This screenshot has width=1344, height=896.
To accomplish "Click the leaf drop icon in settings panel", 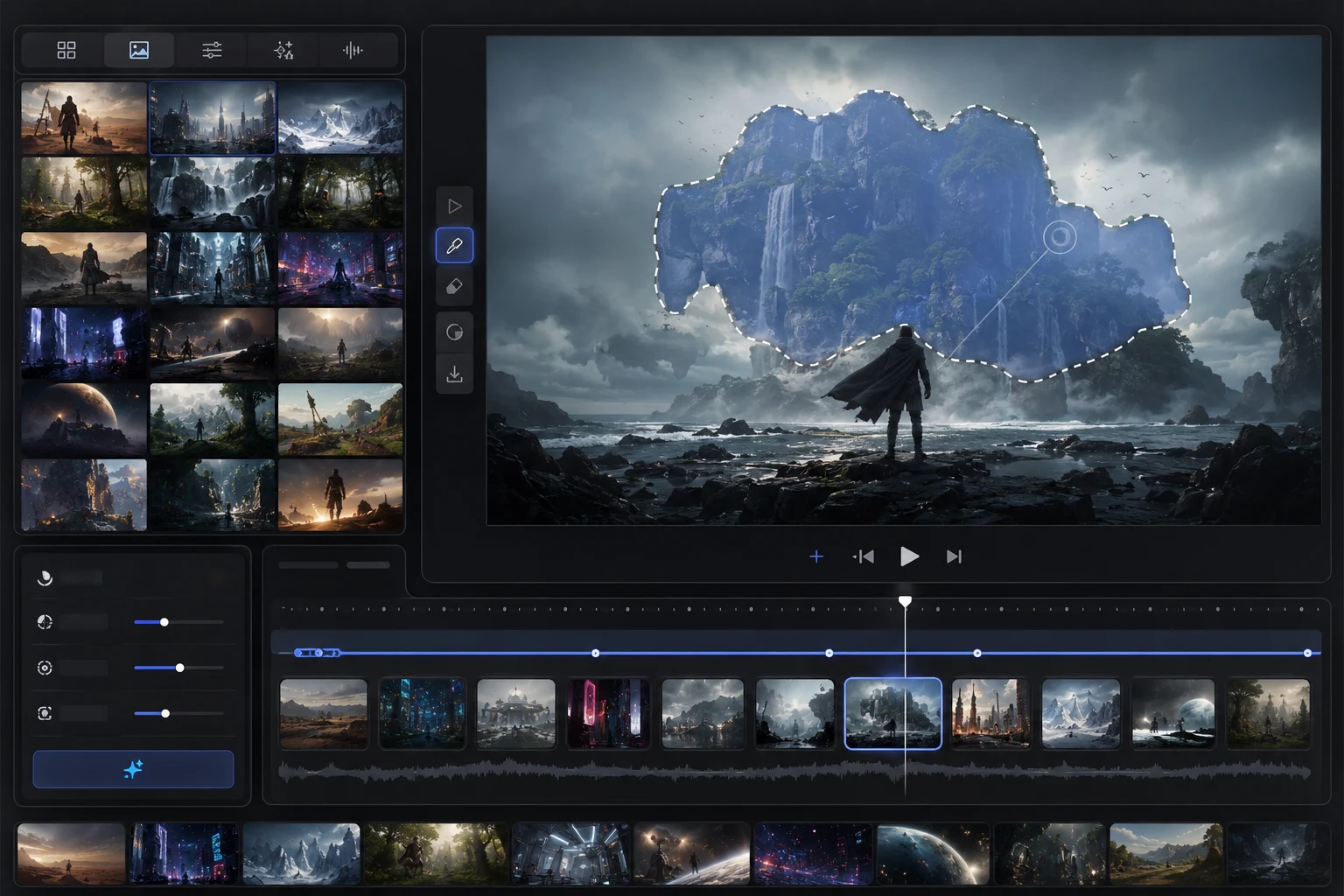I will 45,577.
